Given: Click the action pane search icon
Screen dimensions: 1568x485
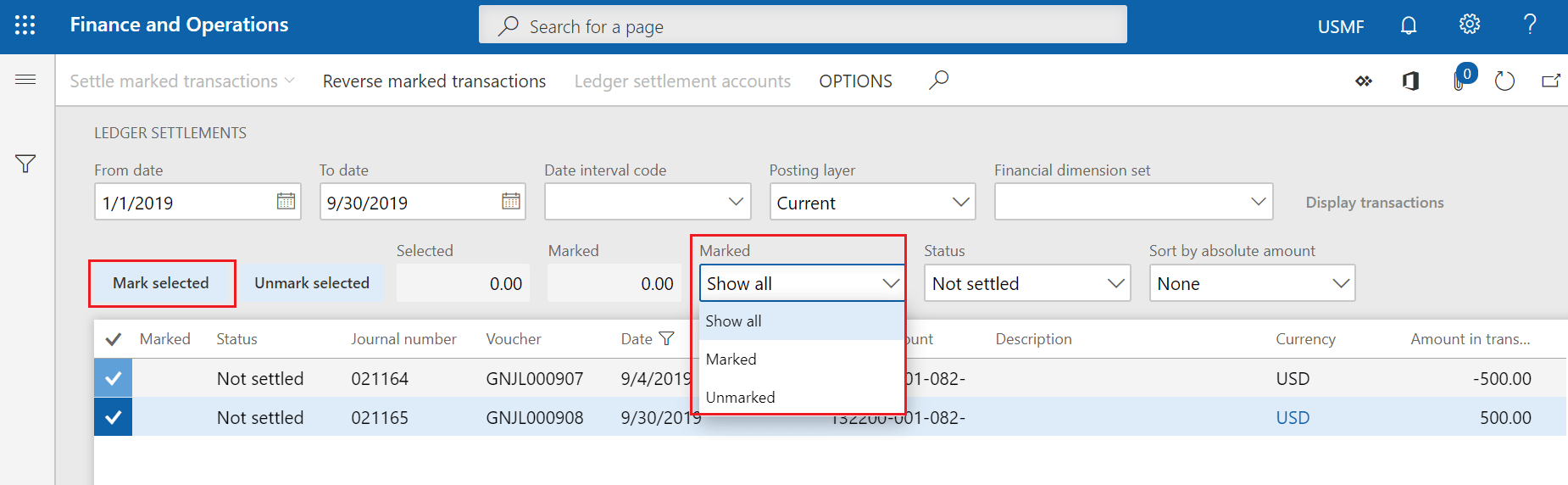Looking at the screenshot, I should 938,81.
